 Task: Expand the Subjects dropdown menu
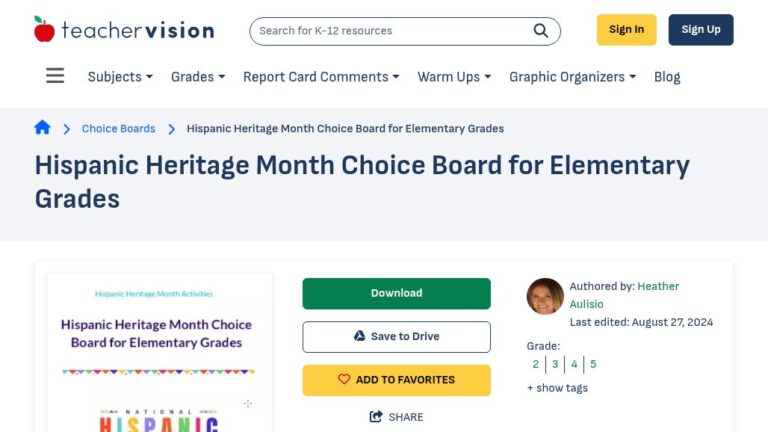pos(120,77)
